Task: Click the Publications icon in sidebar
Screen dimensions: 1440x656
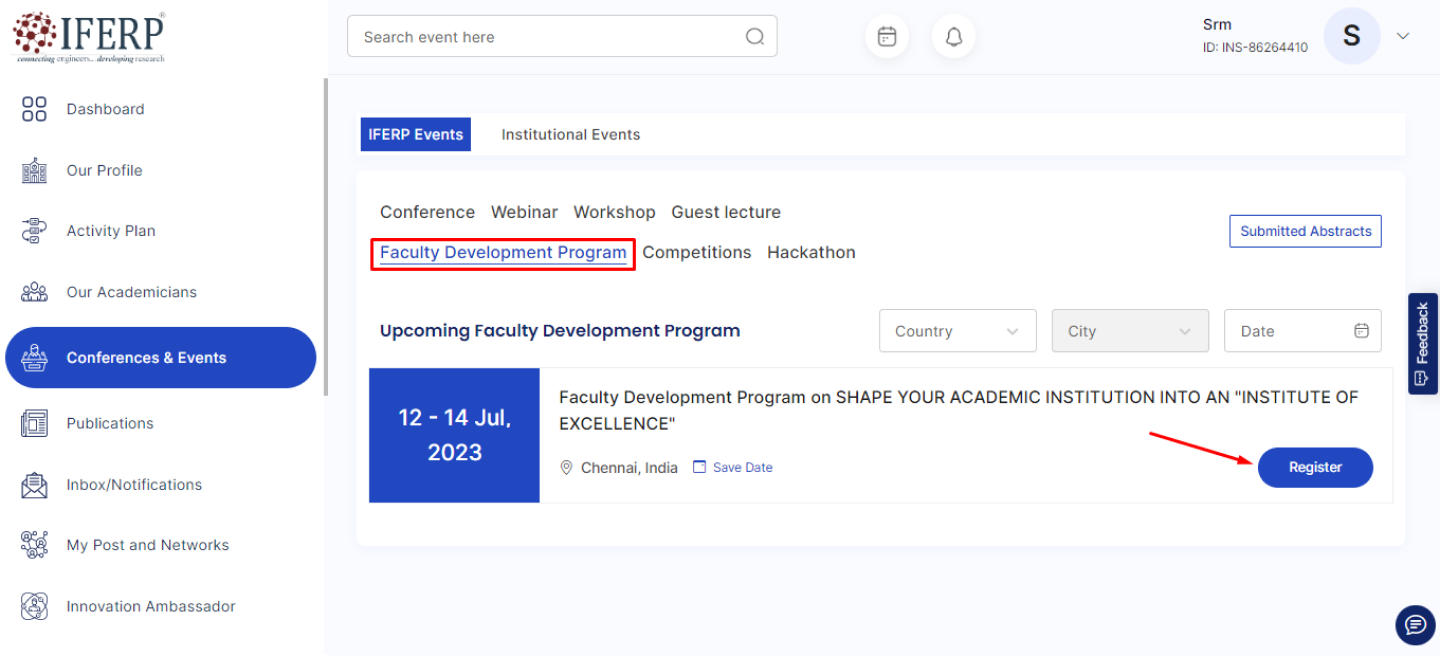Action: pyautogui.click(x=34, y=423)
